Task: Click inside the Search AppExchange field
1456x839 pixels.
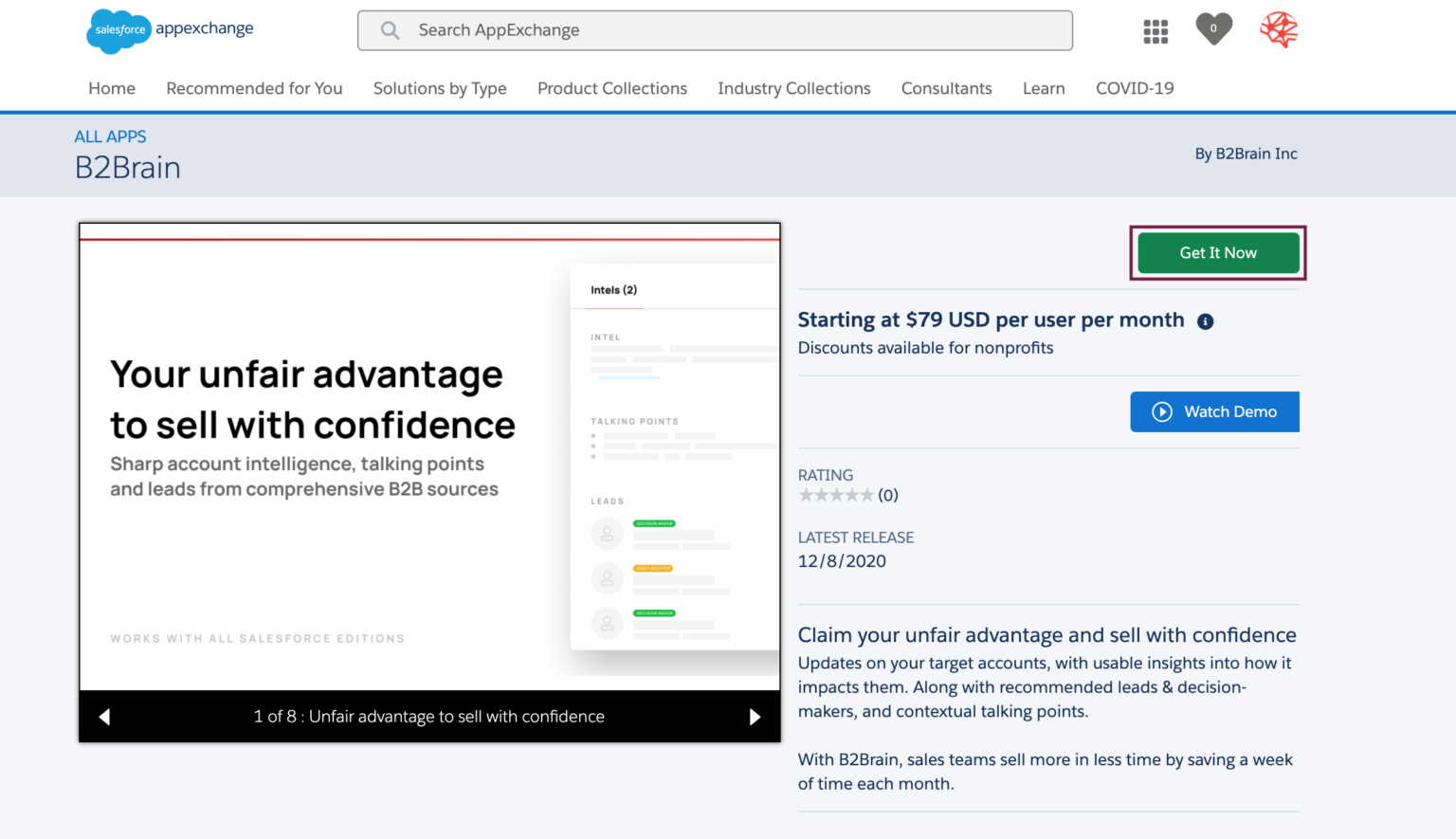Action: [x=715, y=29]
